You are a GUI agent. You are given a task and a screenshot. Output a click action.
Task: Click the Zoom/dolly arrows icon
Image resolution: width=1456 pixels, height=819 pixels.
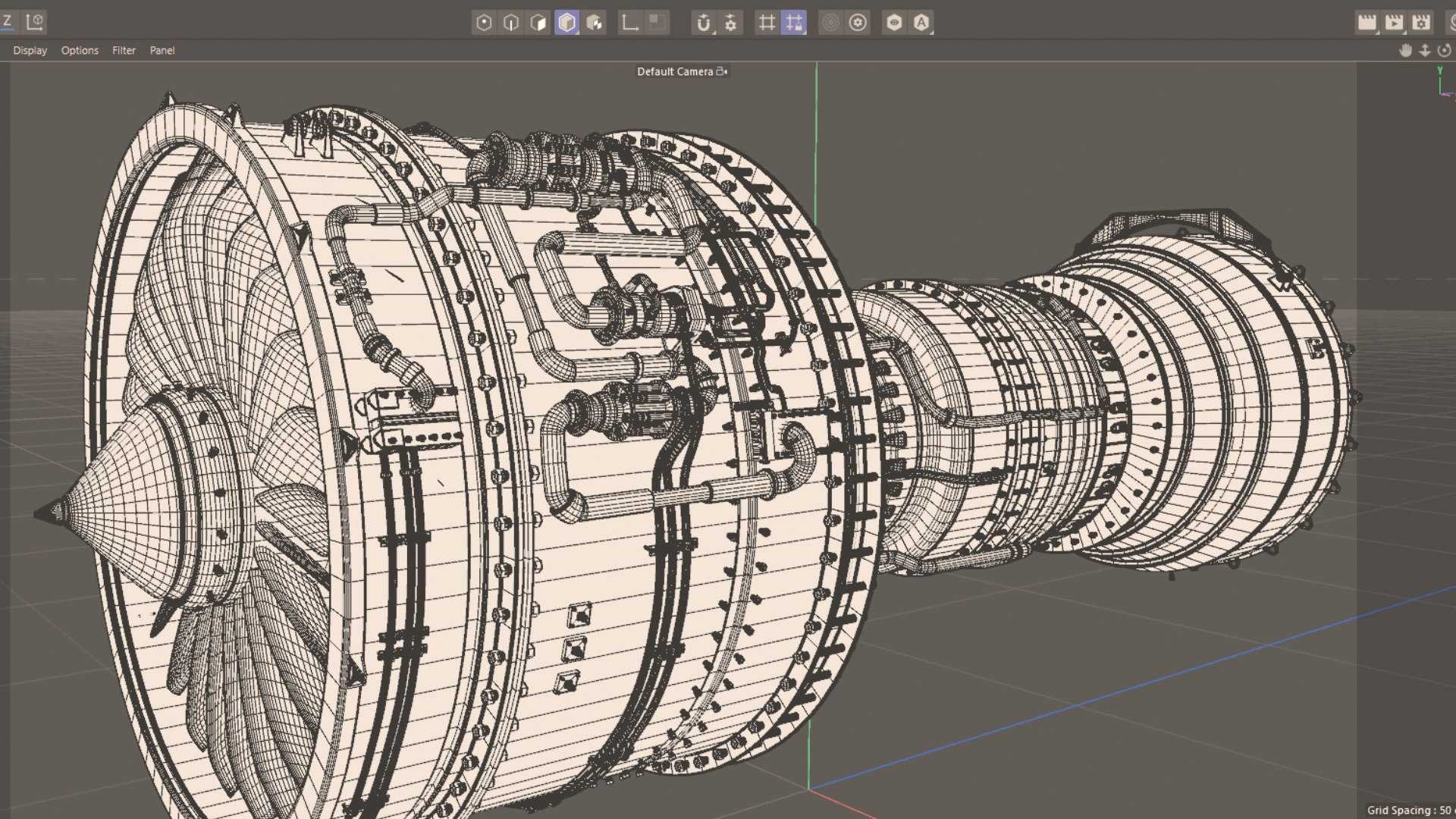point(1425,50)
